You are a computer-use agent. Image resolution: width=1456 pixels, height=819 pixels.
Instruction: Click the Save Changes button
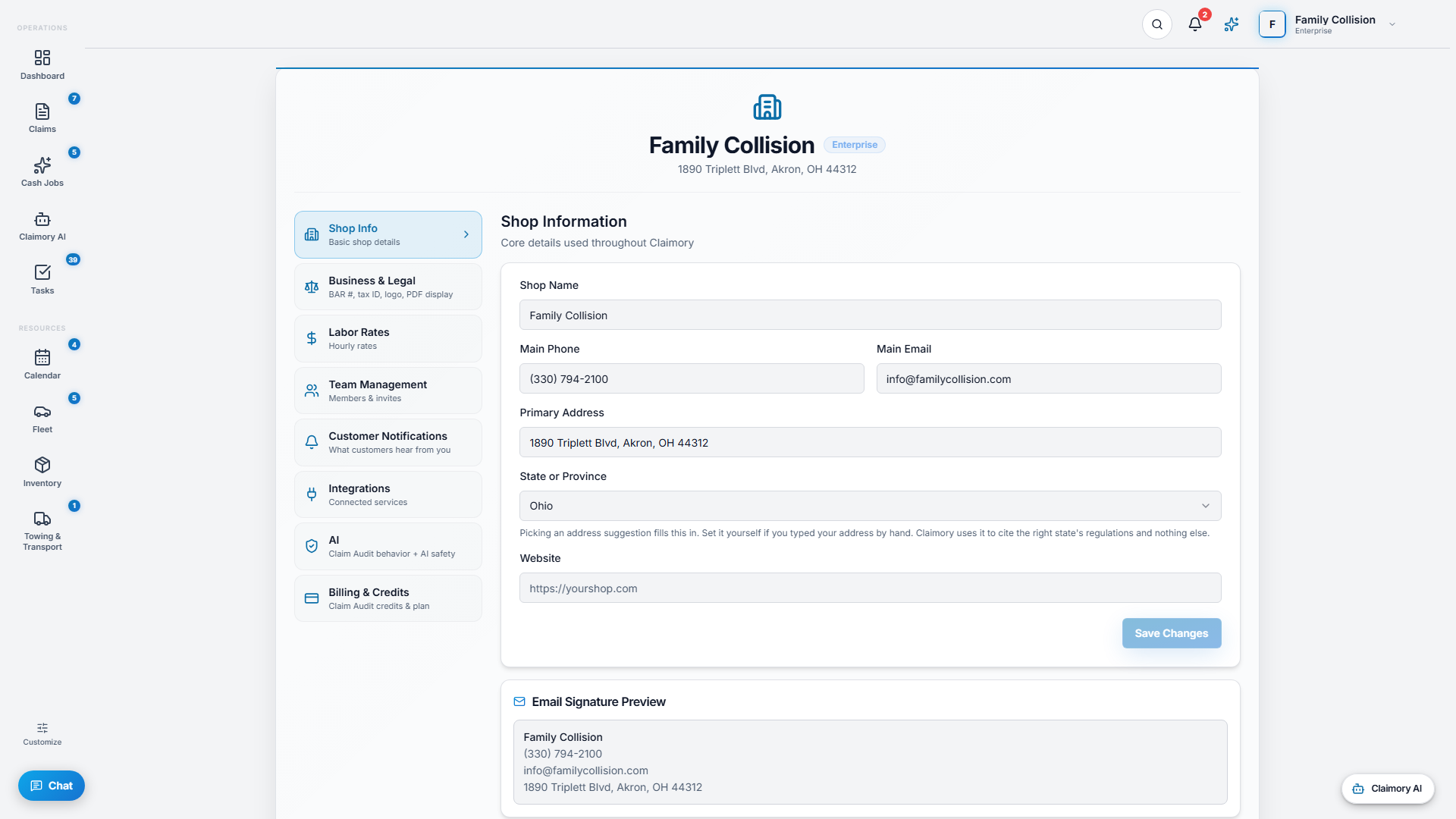1172,633
